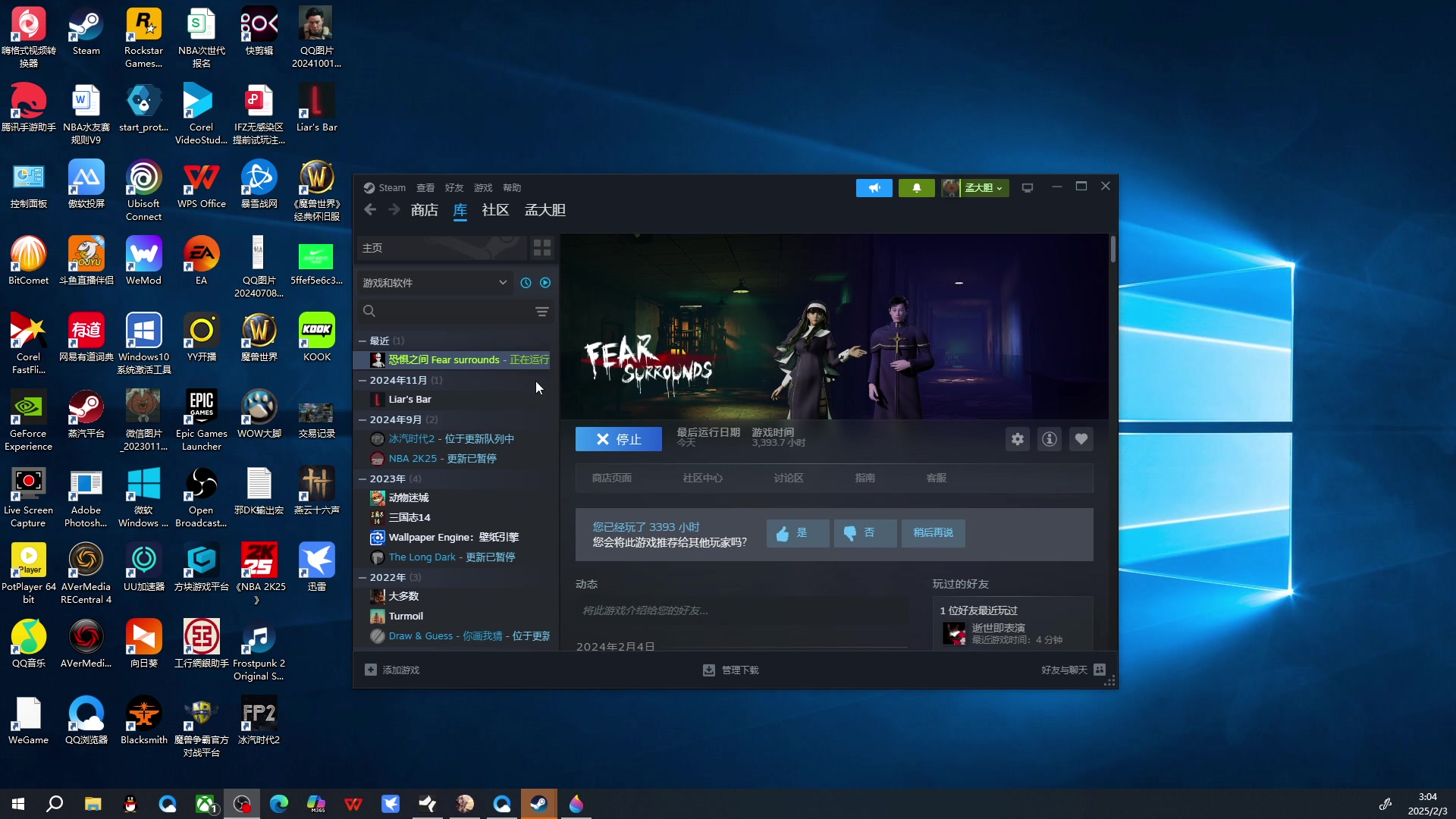The width and height of the screenshot is (1456, 819).
Task: Open 好友 menu
Action: 454,188
